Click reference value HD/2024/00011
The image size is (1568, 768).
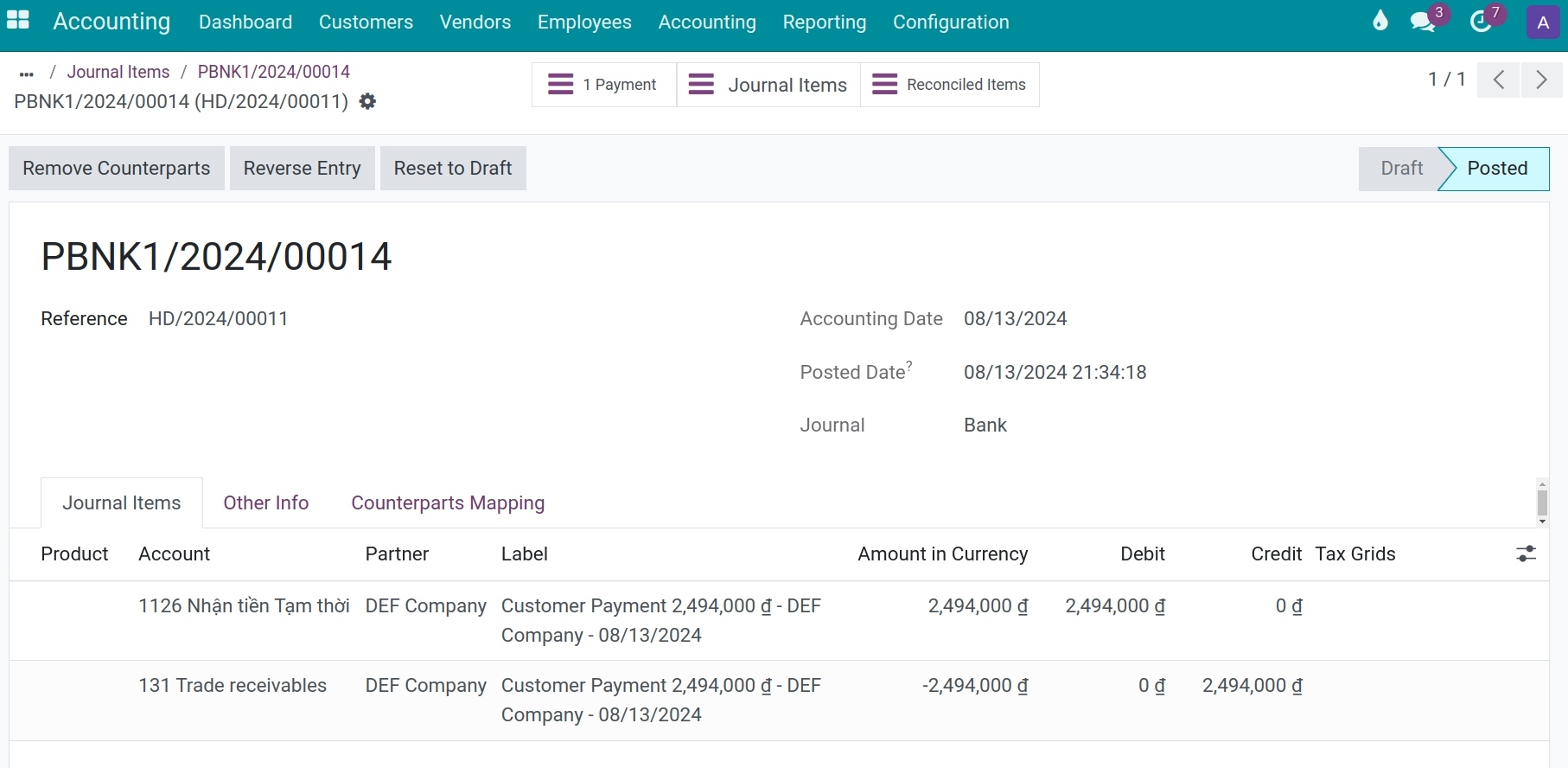point(218,318)
